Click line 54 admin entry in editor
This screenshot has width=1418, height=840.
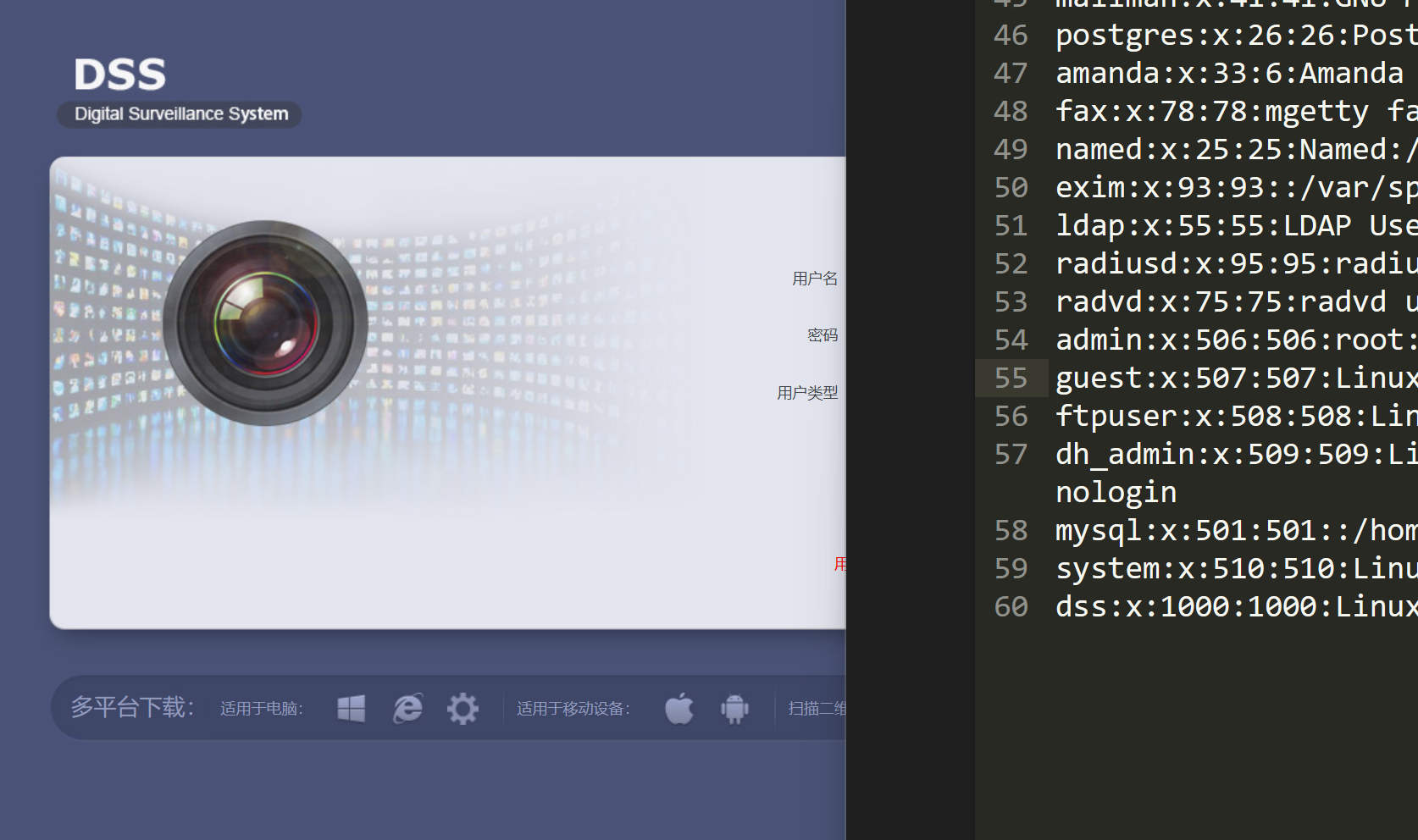[x=1237, y=340]
